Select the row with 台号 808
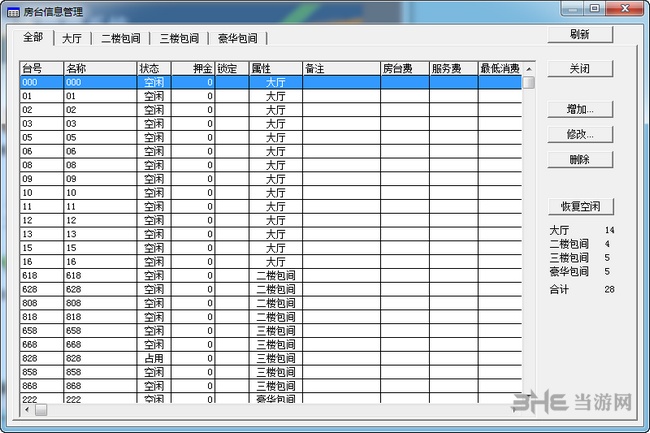Screen dimensions: 650x433 point(271,303)
